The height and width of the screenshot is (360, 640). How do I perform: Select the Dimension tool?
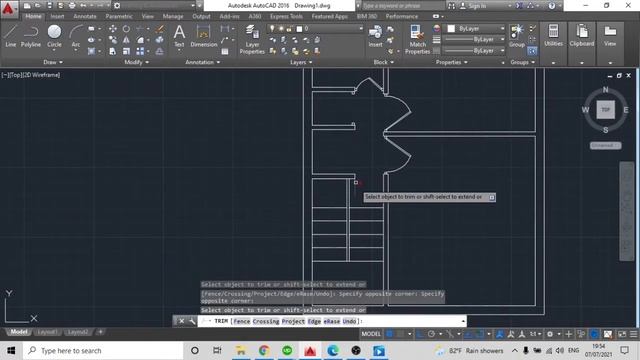[203, 36]
